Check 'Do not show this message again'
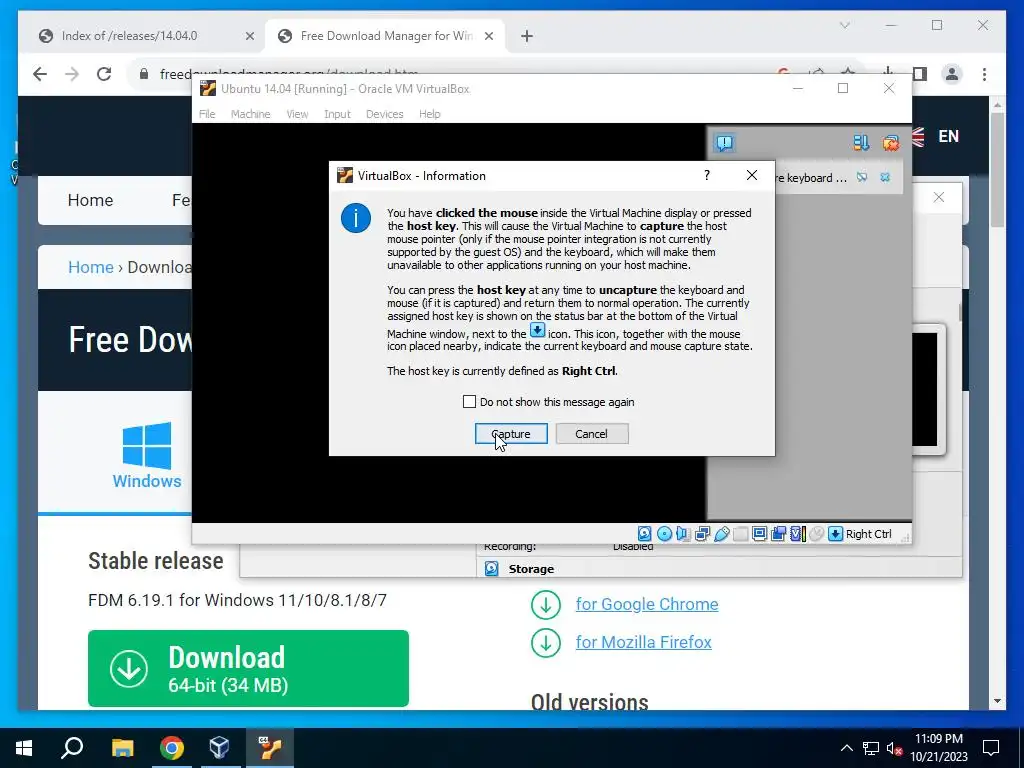This screenshot has height=768, width=1024. point(469,402)
